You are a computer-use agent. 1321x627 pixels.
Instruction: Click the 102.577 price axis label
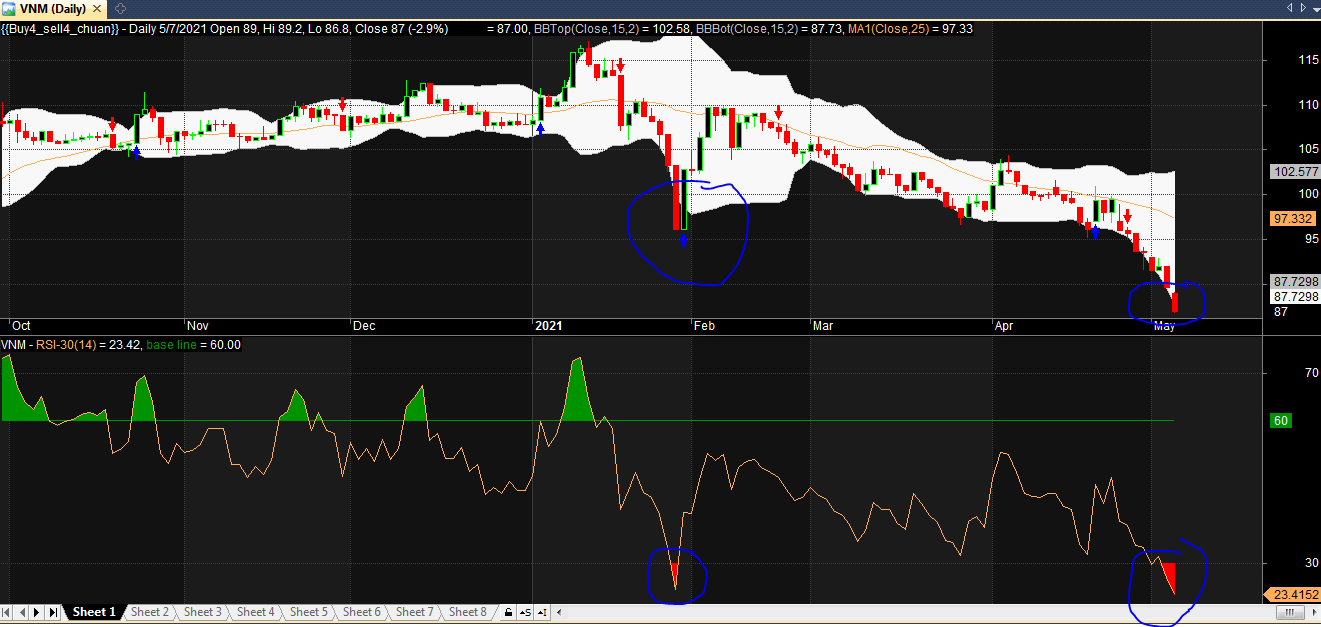pyautogui.click(x=1295, y=172)
